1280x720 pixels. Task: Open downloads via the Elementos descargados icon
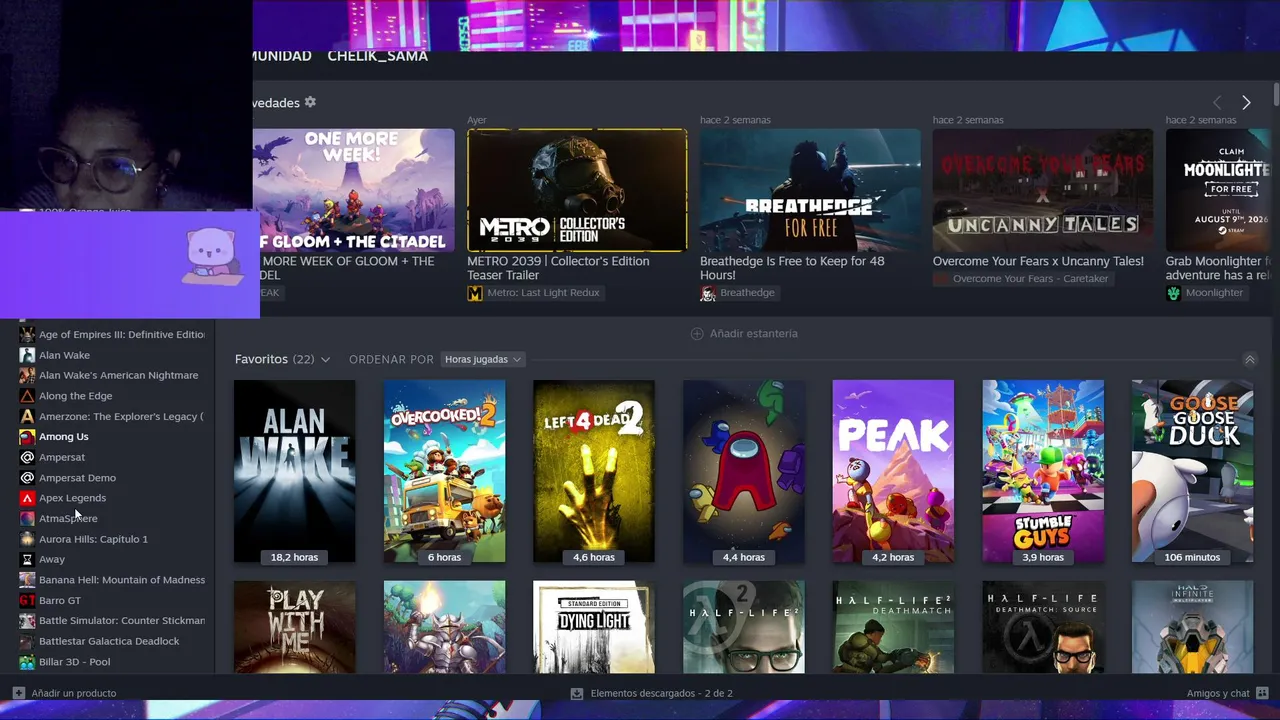(x=577, y=693)
